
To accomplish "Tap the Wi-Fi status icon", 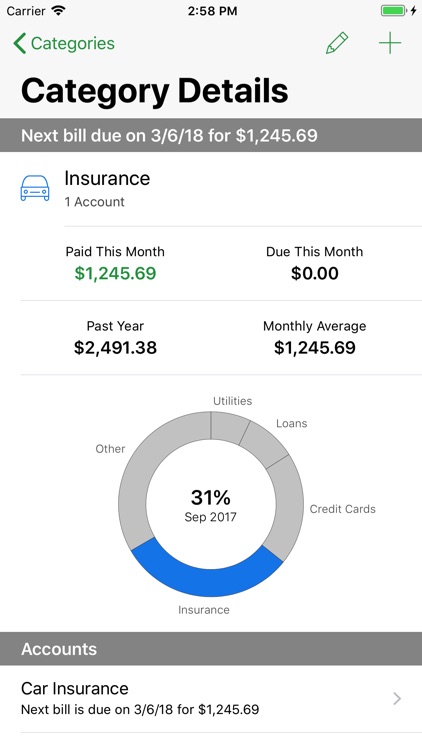I will (x=59, y=11).
